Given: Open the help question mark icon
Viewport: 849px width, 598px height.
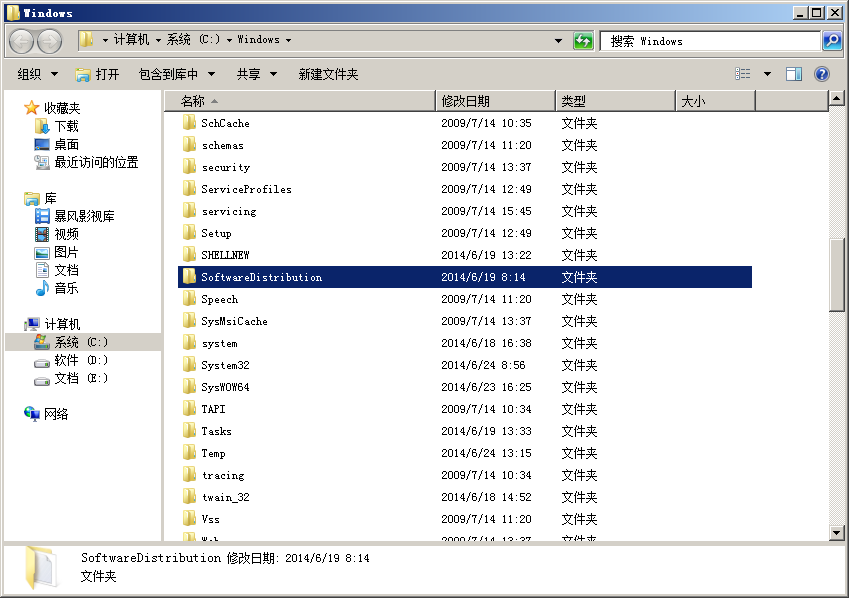Looking at the screenshot, I should (821, 74).
